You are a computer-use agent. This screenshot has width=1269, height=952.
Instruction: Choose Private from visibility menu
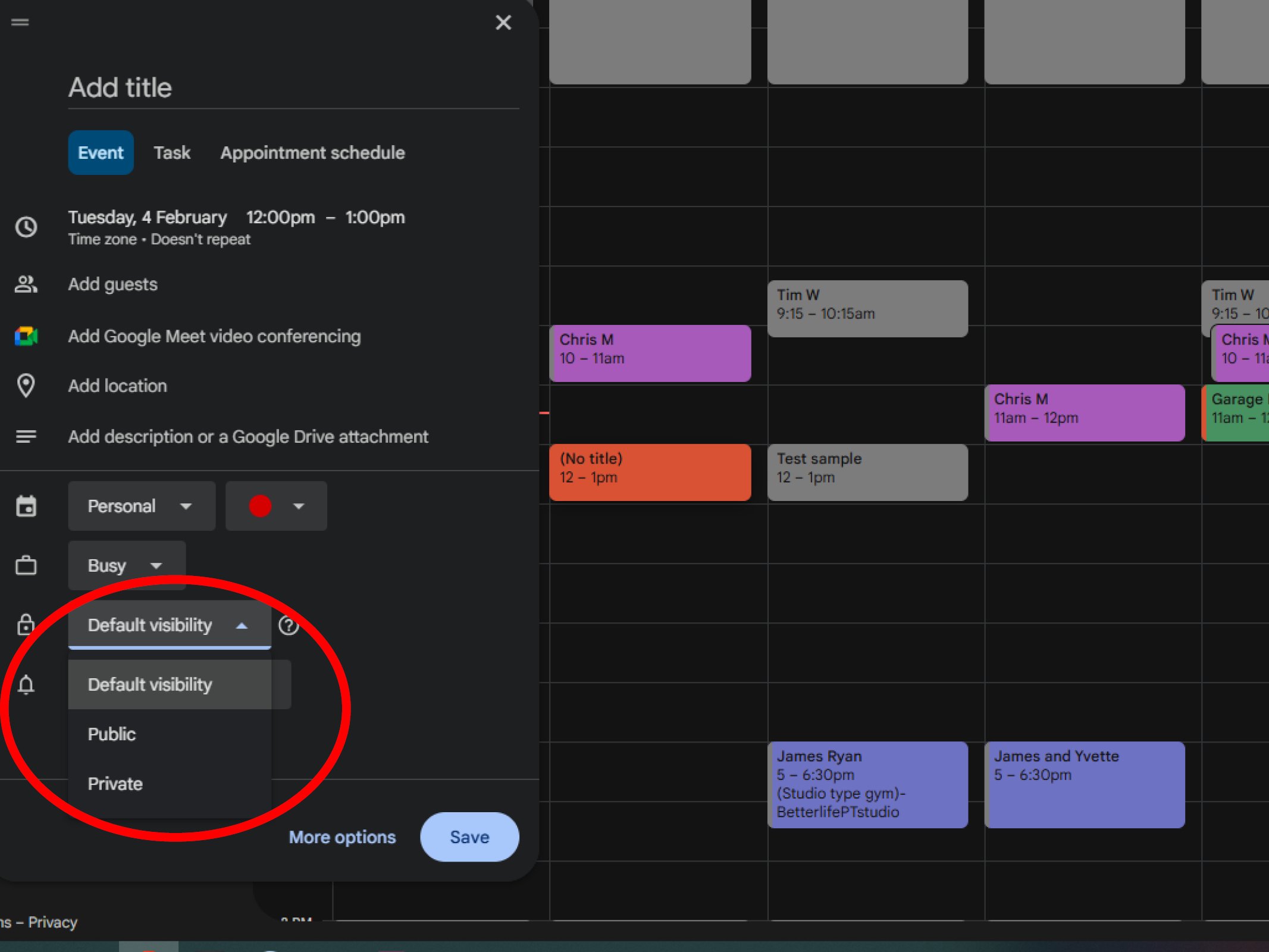(115, 784)
